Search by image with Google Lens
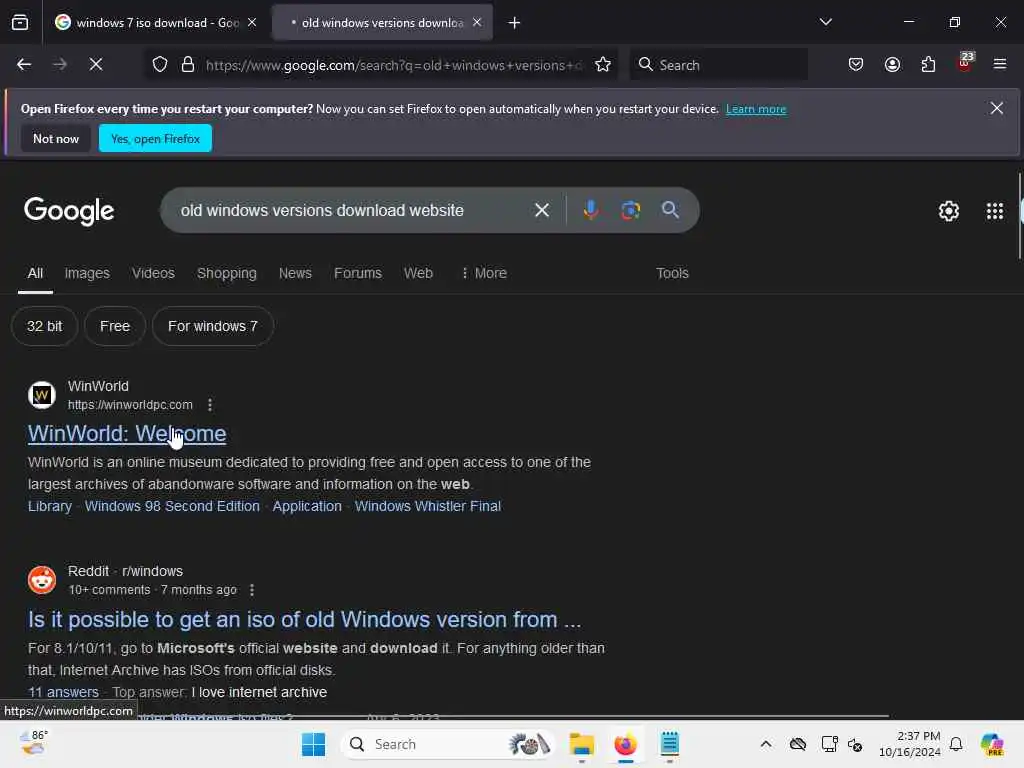The image size is (1024, 768). (x=631, y=210)
